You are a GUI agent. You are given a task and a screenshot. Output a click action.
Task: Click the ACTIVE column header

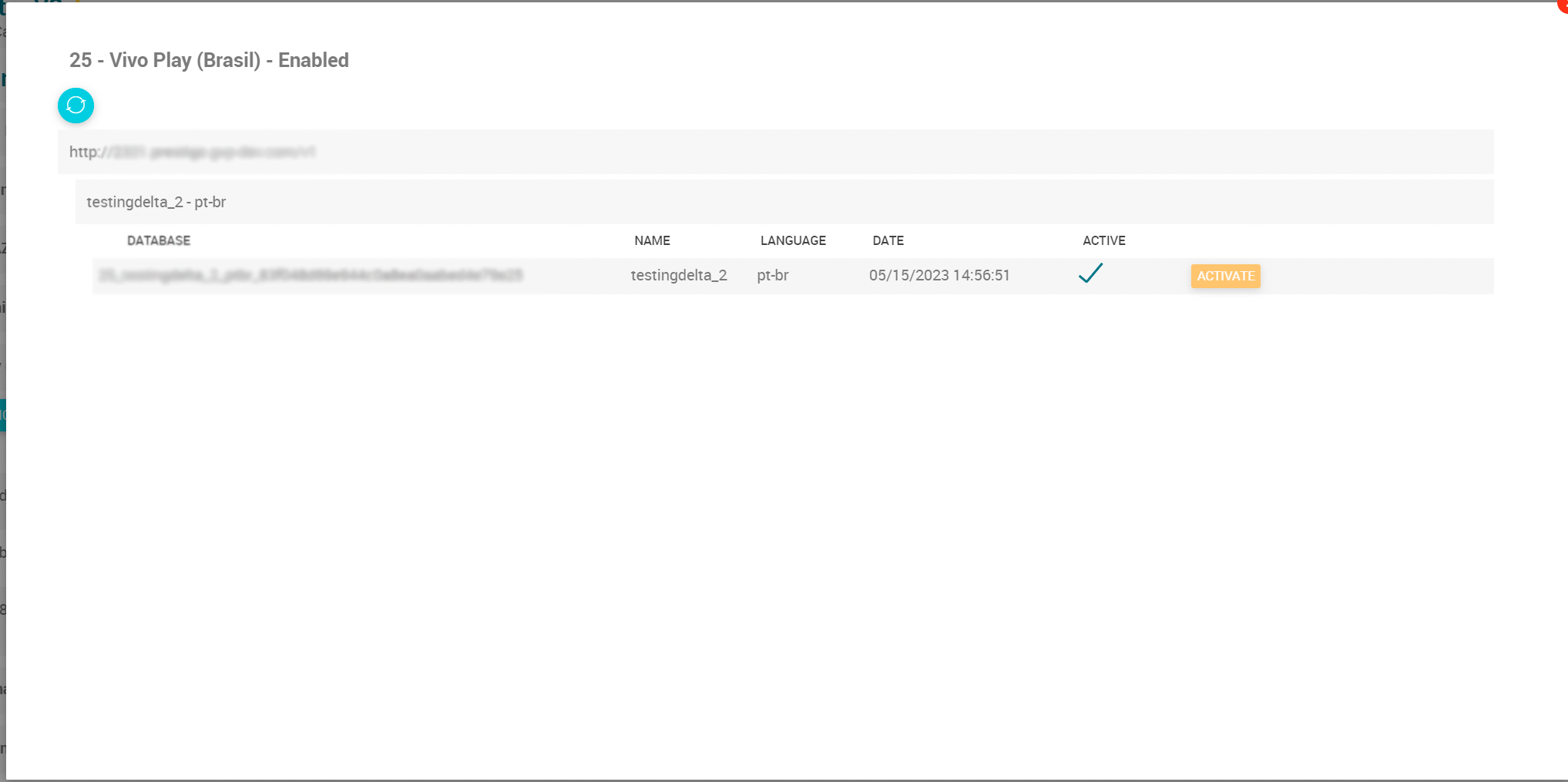click(1103, 240)
